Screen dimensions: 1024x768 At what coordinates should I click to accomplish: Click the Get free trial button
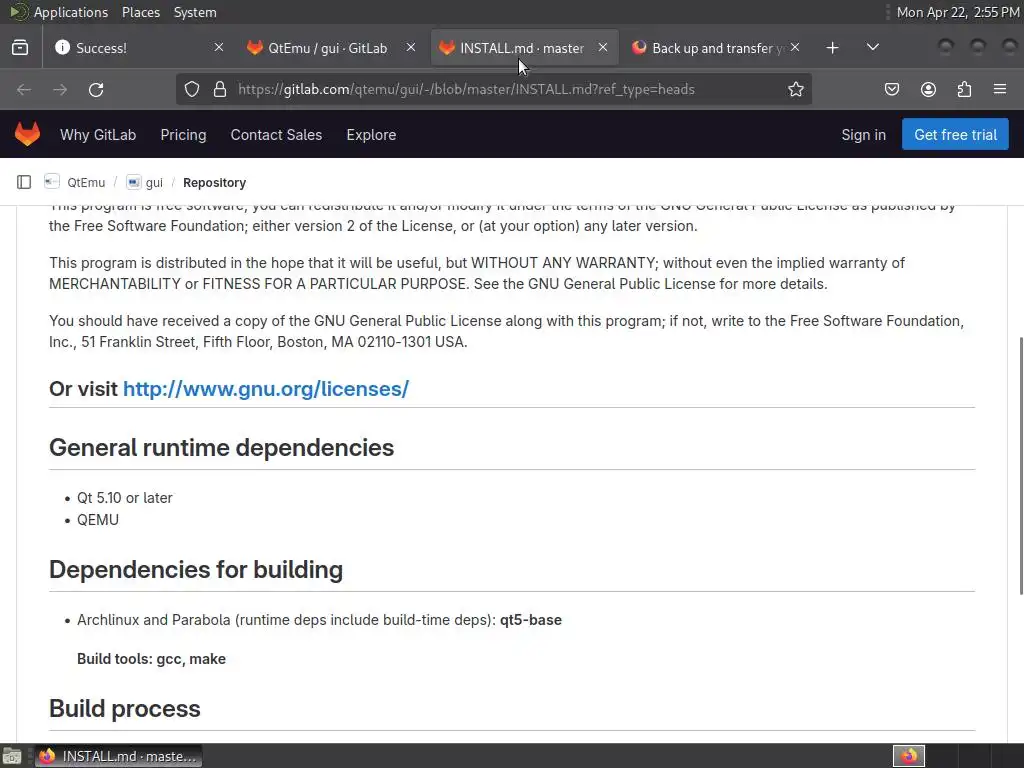[955, 134]
